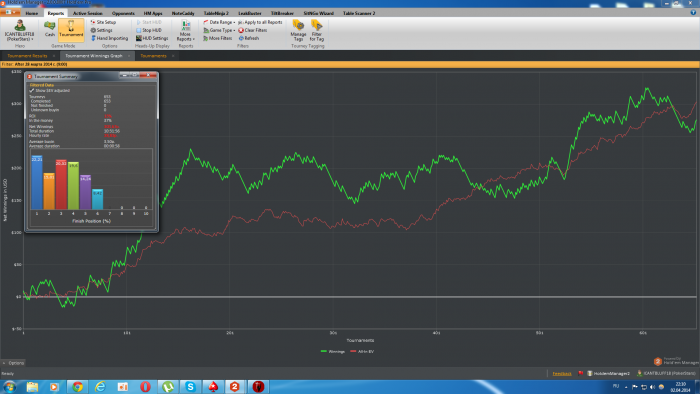Open the LeakBuster tab
The image size is (700, 394).
pyautogui.click(x=250, y=13)
